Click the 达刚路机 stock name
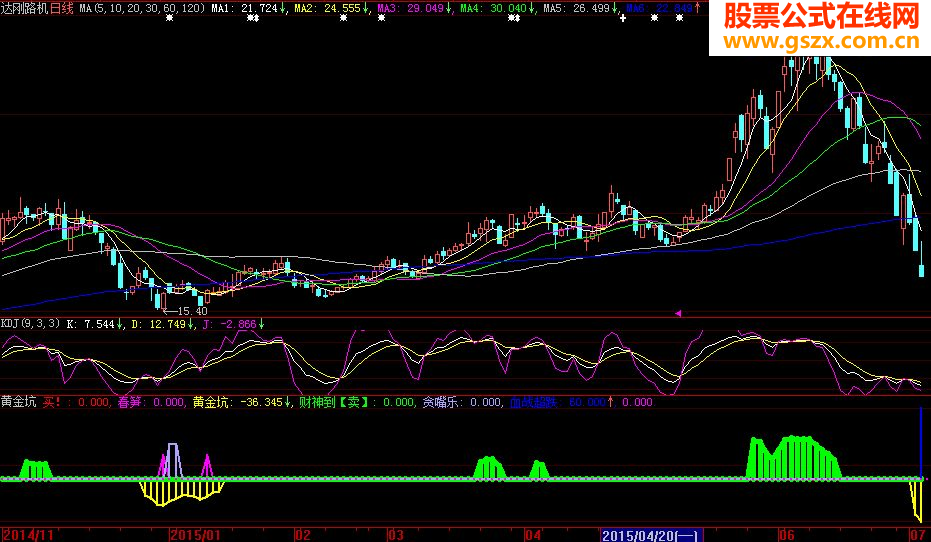931x542 pixels. tap(25, 8)
